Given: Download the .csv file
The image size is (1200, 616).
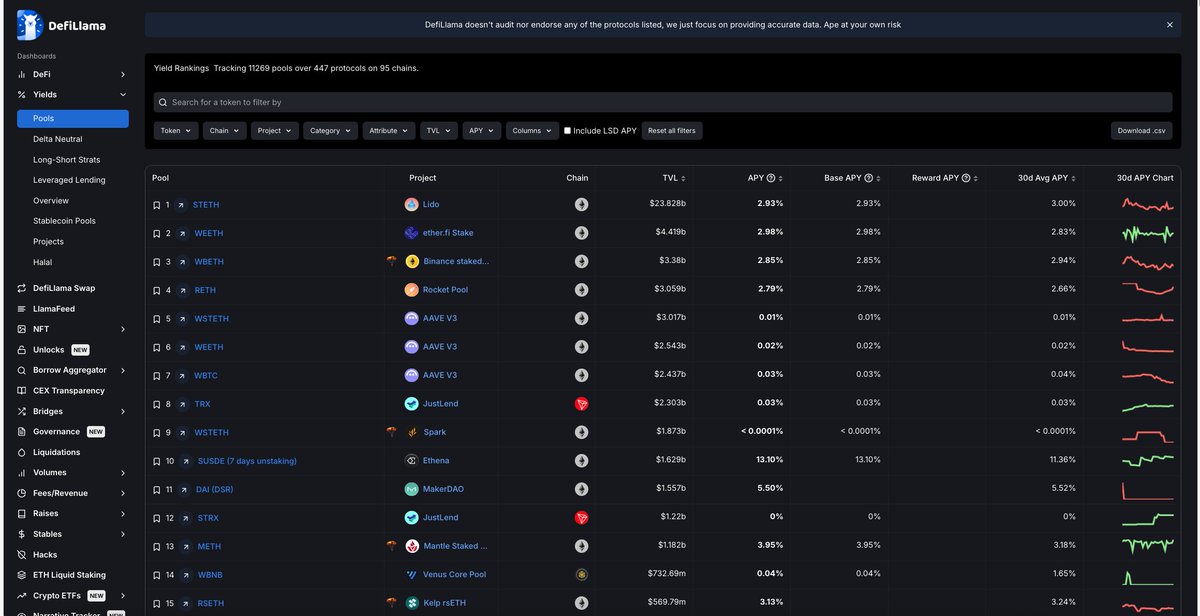Looking at the screenshot, I should 1141,131.
